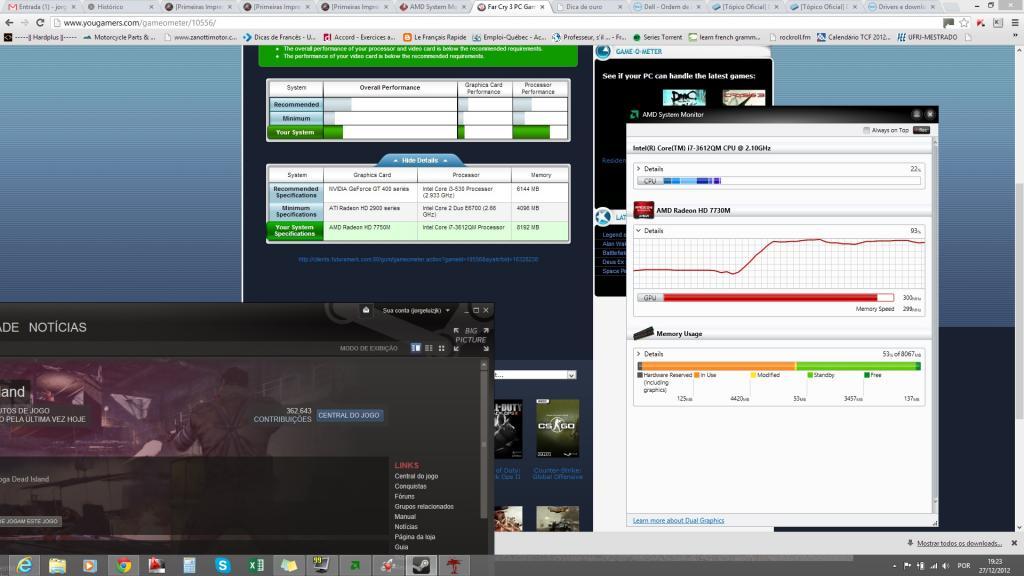Viewport: 1024px width, 576px height.
Task: Open Fraps icon from the taskbar
Action: point(321,564)
